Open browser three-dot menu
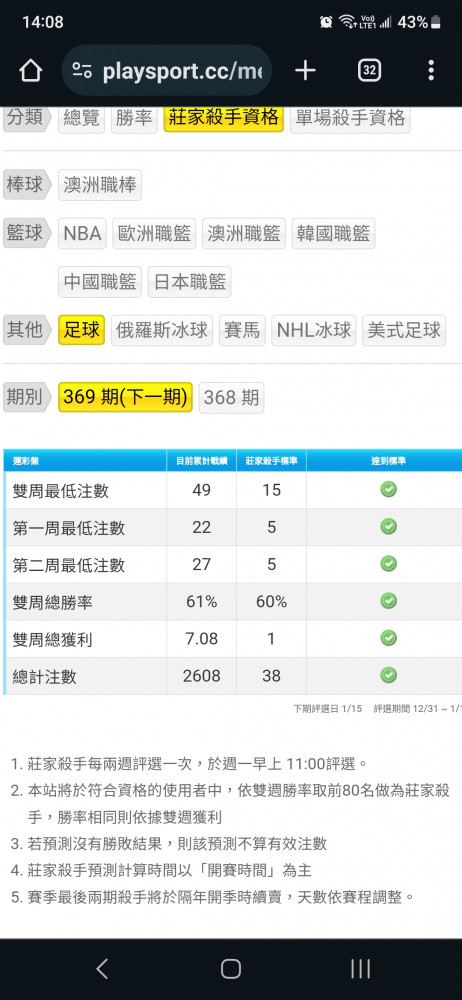Viewport: 462px width, 1000px height. click(x=431, y=71)
